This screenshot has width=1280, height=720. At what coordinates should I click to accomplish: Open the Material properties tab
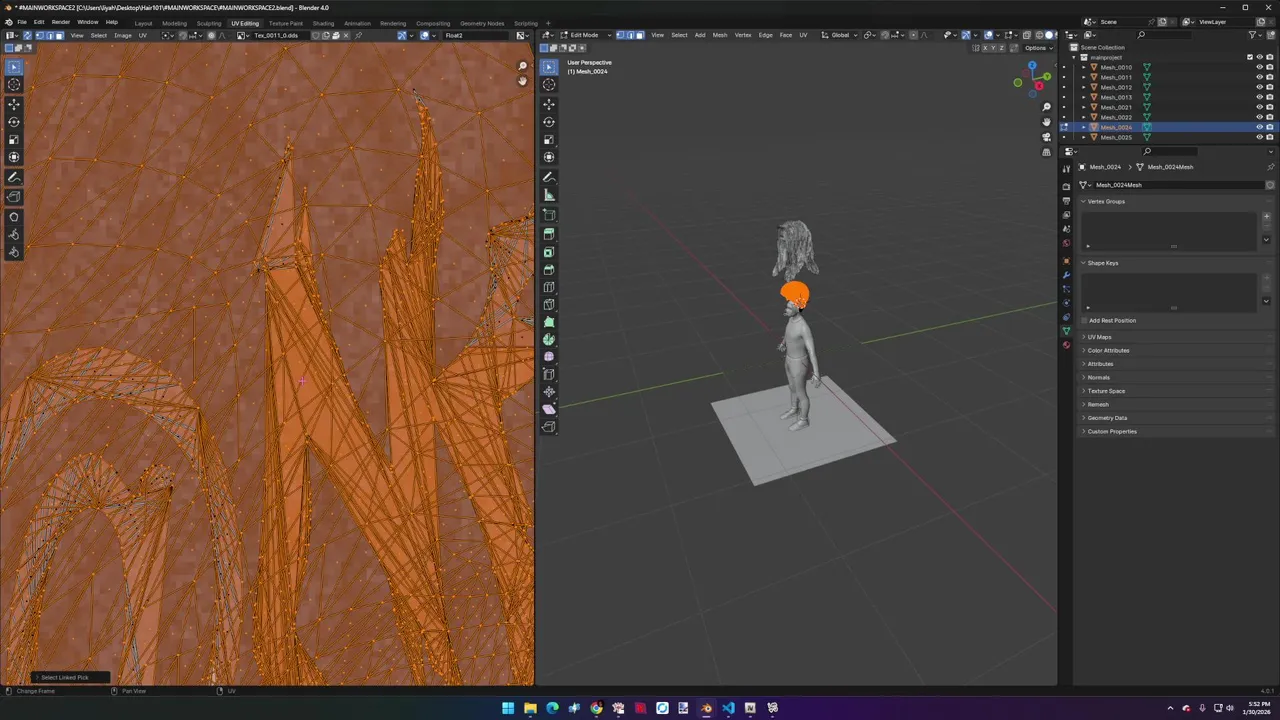pos(1066,345)
